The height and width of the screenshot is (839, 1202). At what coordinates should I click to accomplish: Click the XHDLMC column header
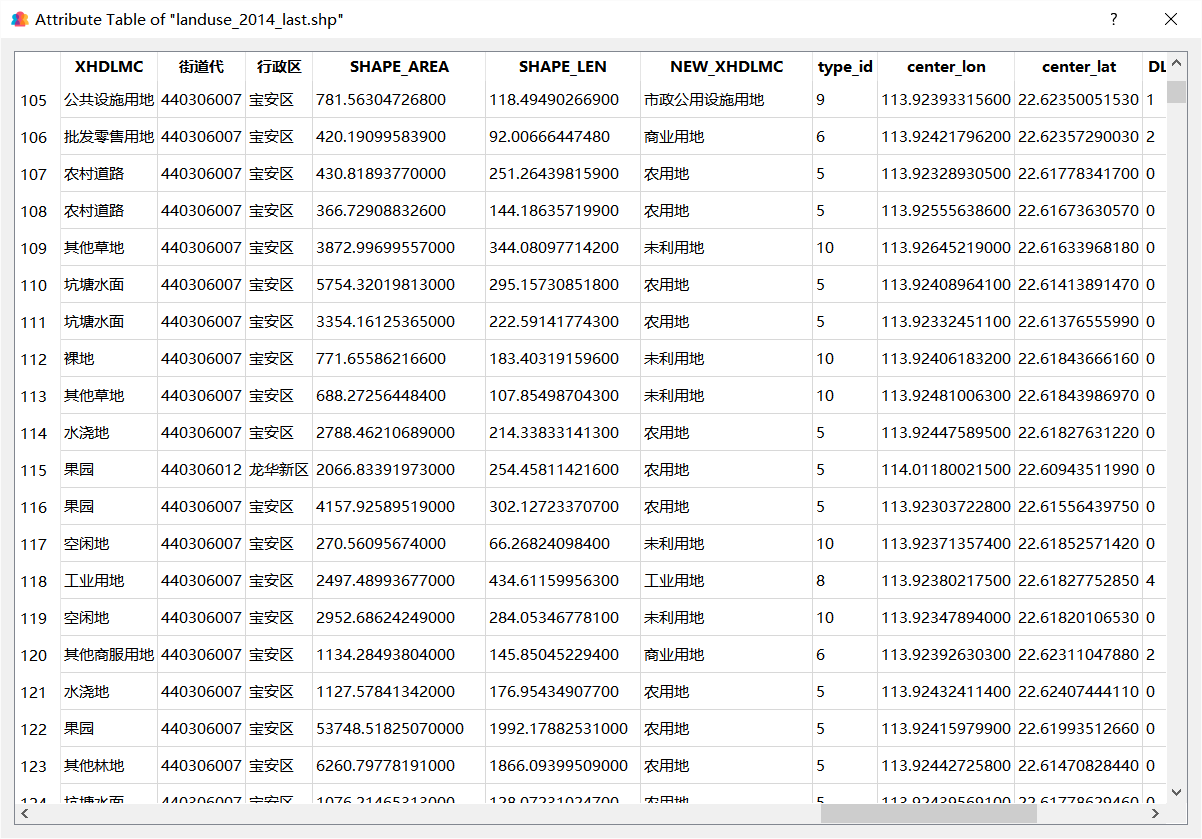[109, 67]
